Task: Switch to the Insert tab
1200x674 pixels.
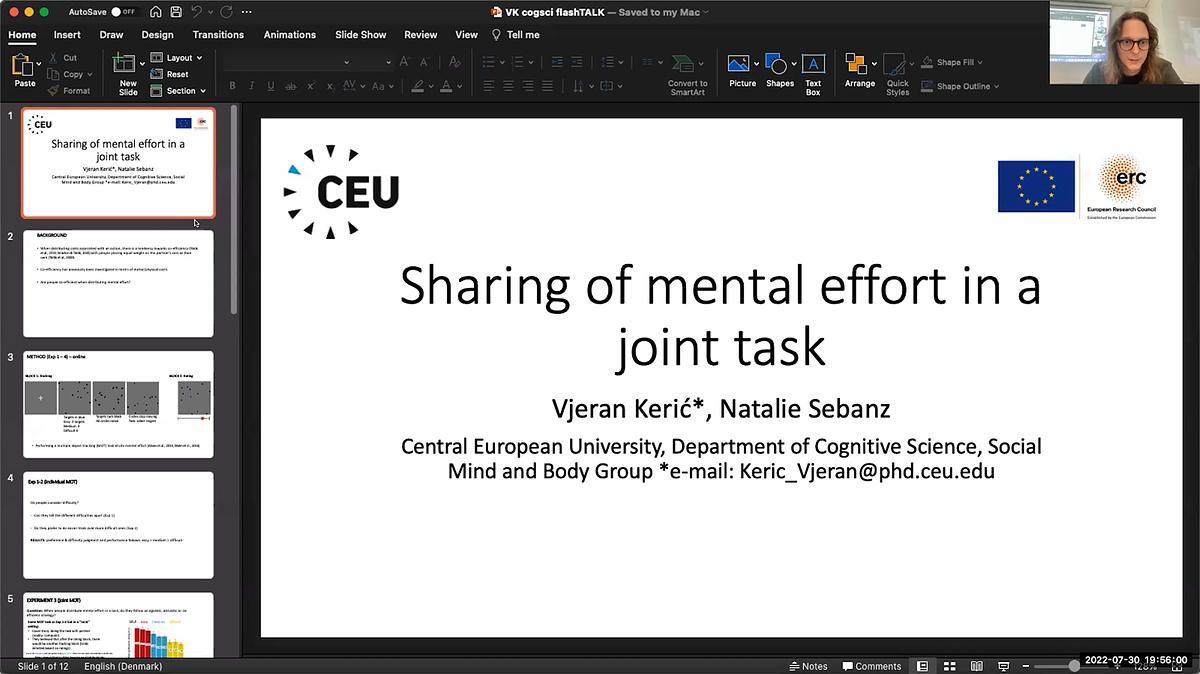Action: click(x=67, y=34)
